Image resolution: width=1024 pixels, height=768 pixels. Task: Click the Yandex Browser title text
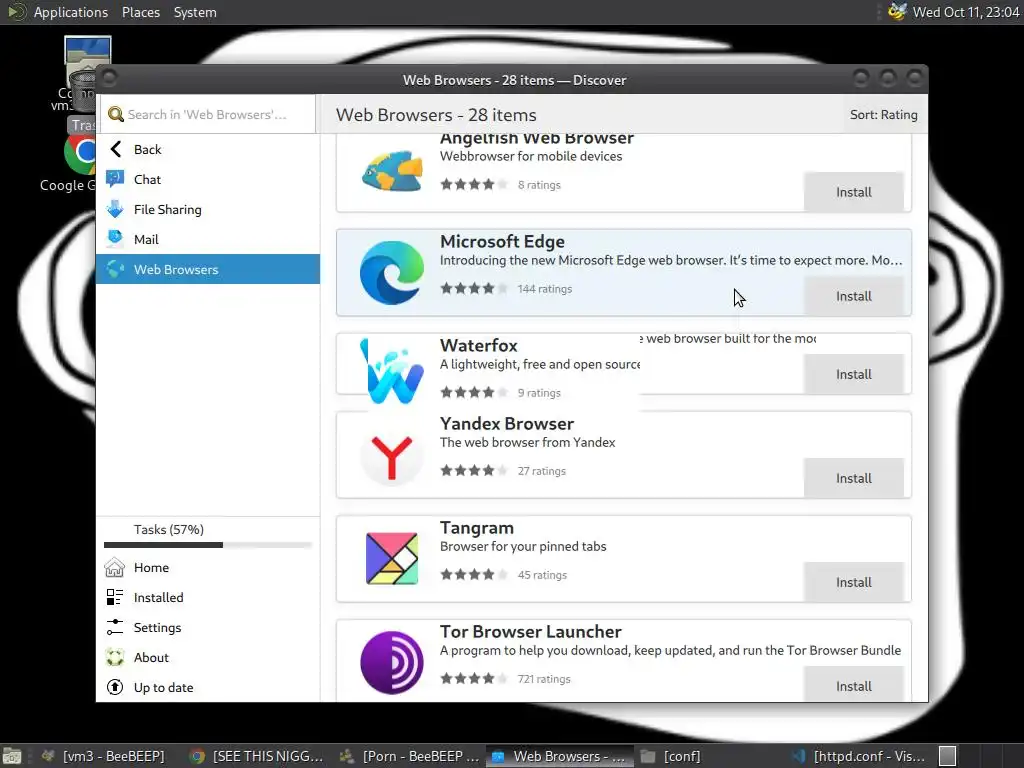point(507,423)
